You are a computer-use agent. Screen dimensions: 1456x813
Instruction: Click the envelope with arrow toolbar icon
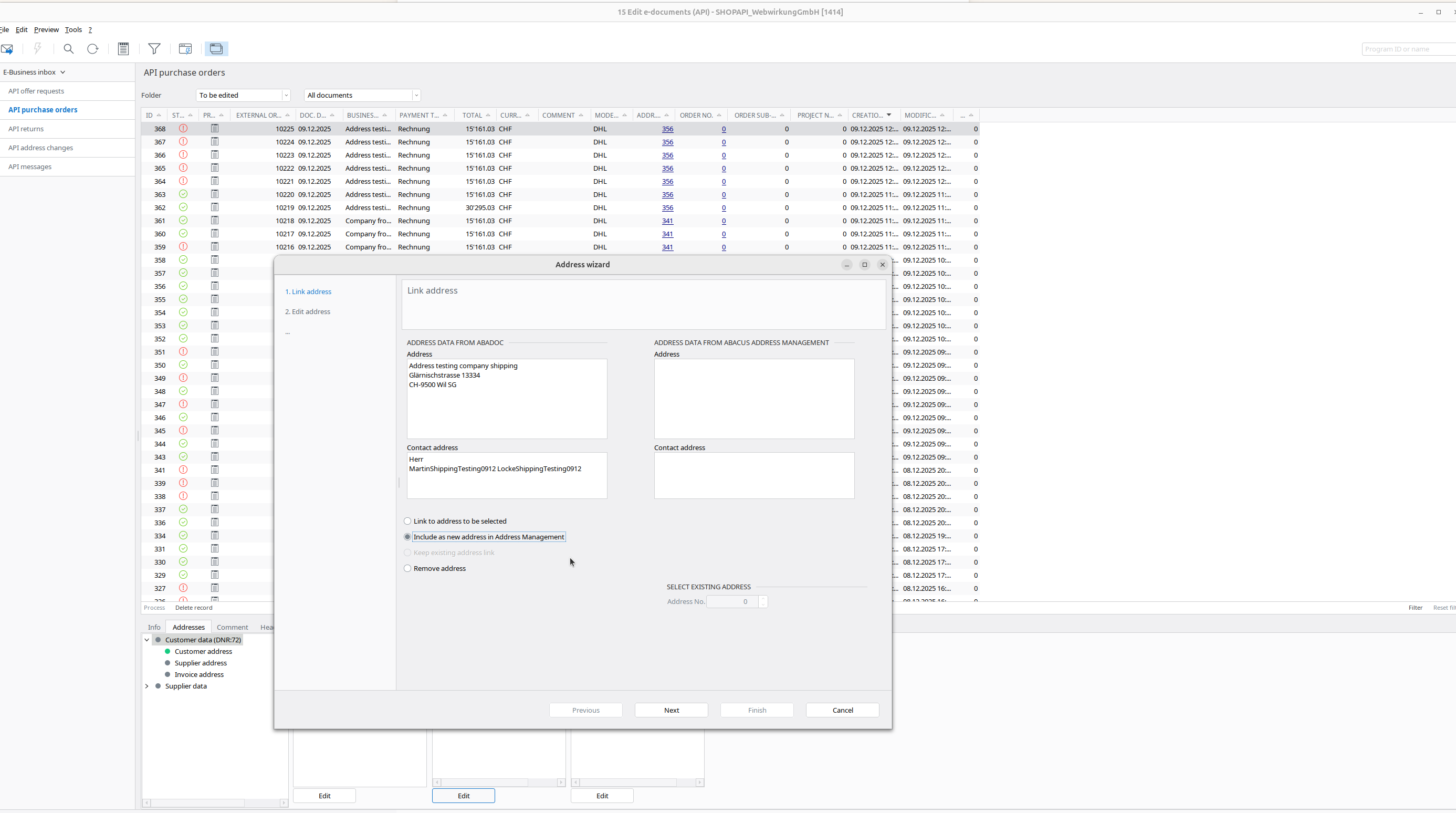coord(7,49)
